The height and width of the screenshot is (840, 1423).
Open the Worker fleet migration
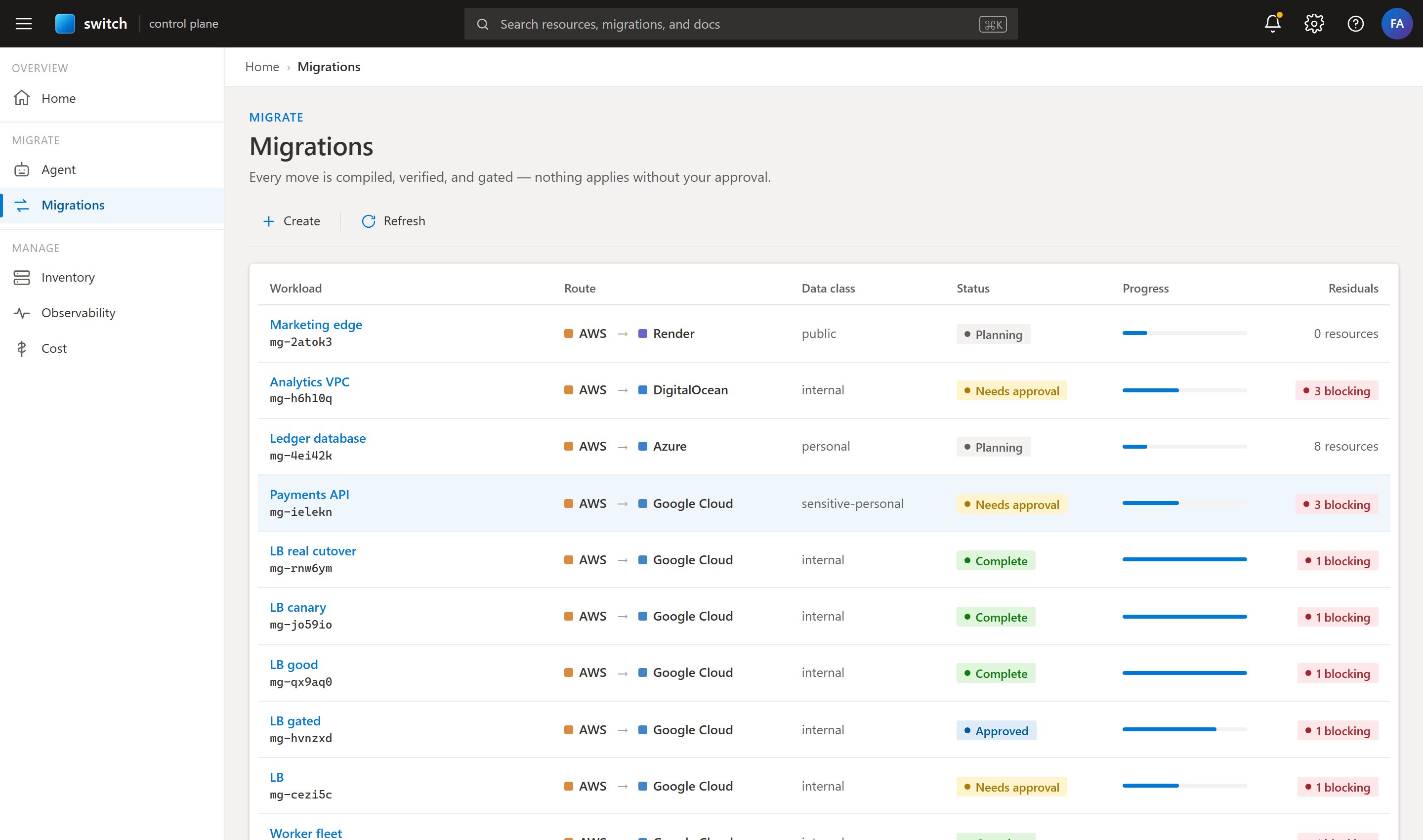[x=306, y=833]
